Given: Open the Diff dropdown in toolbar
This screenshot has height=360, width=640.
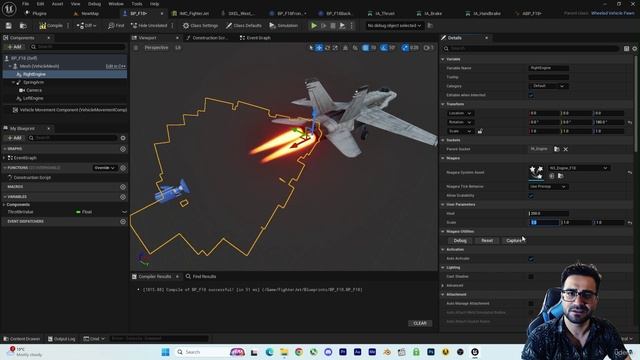Looking at the screenshot, I should tap(86, 25).
